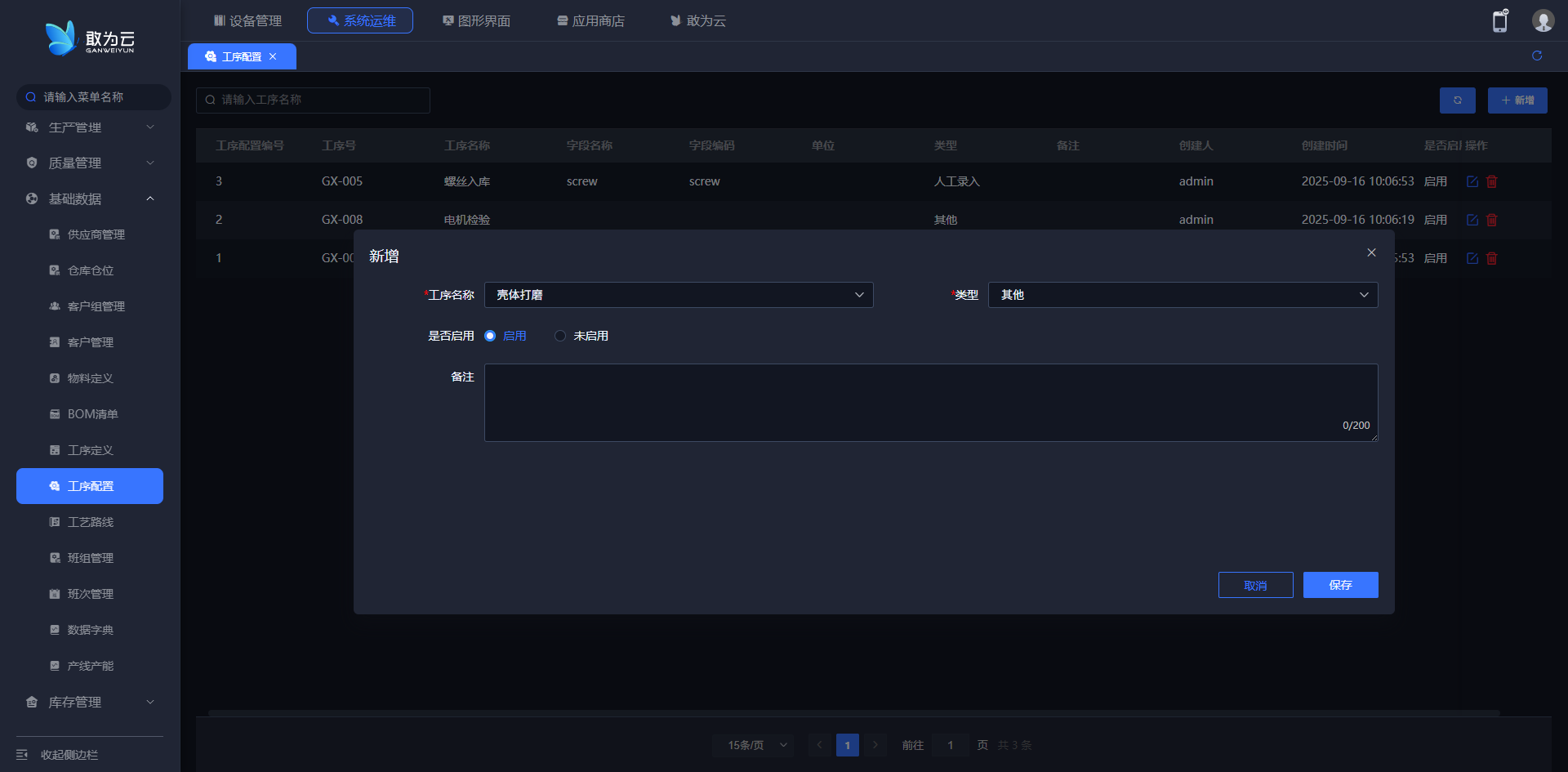The height and width of the screenshot is (772, 1568).
Task: Click the refresh icon at top right of tab bar
Action: 1536,56
